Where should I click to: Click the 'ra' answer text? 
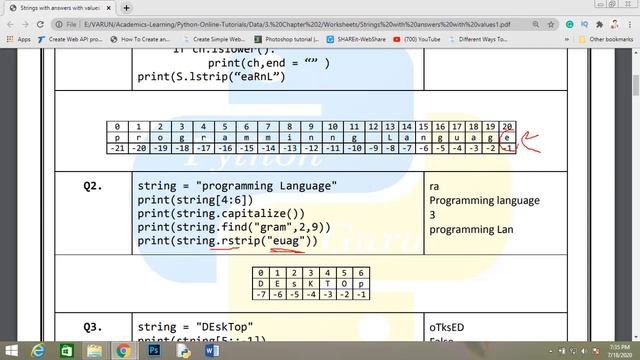pos(434,187)
